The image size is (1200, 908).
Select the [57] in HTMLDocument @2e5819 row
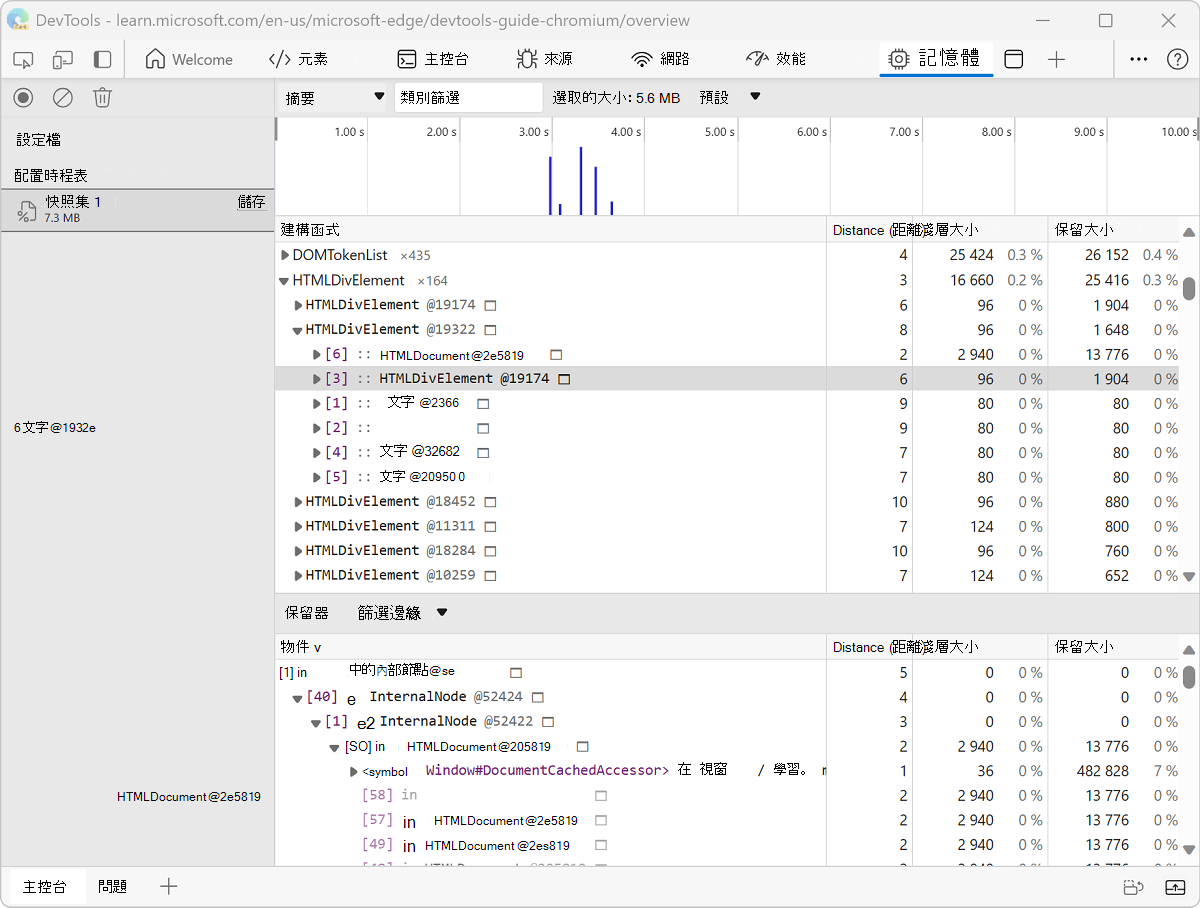pyautogui.click(x=728, y=821)
